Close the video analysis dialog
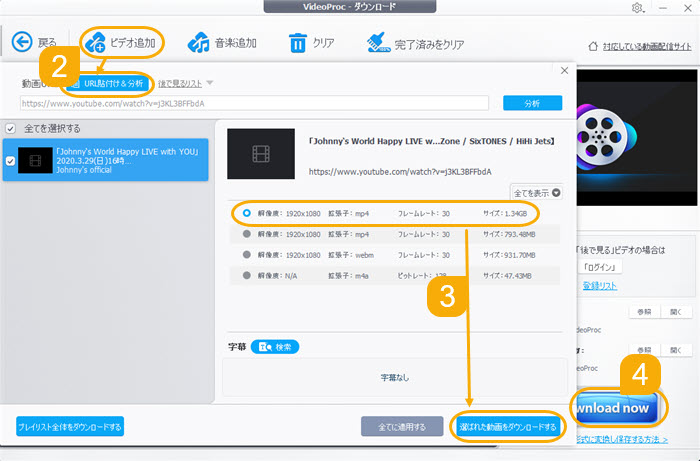Image resolution: width=700 pixels, height=461 pixels. [564, 71]
